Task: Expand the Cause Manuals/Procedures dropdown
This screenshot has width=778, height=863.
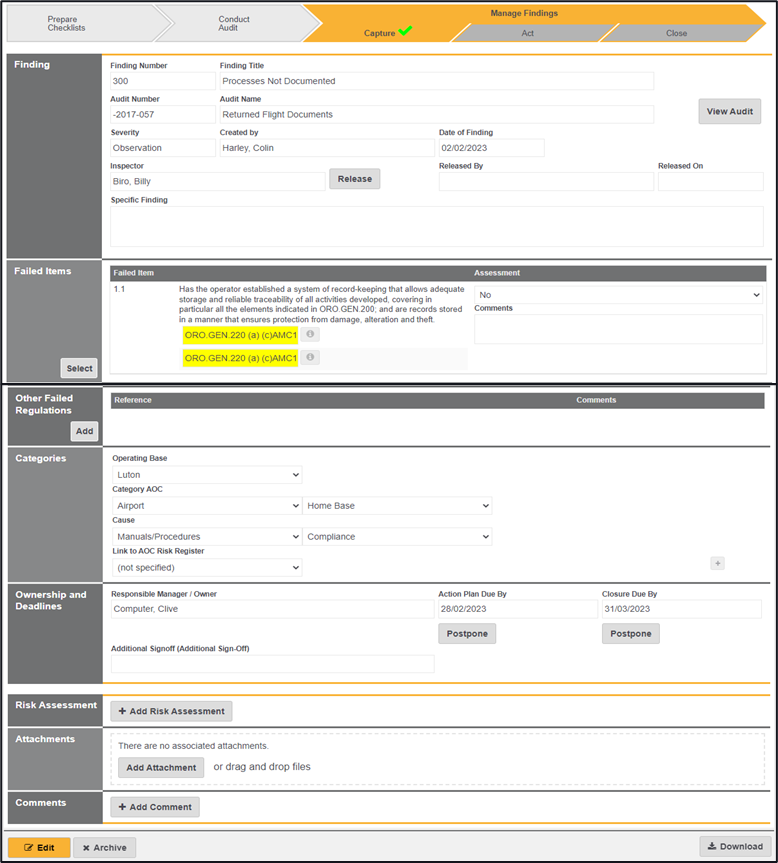Action: point(207,537)
